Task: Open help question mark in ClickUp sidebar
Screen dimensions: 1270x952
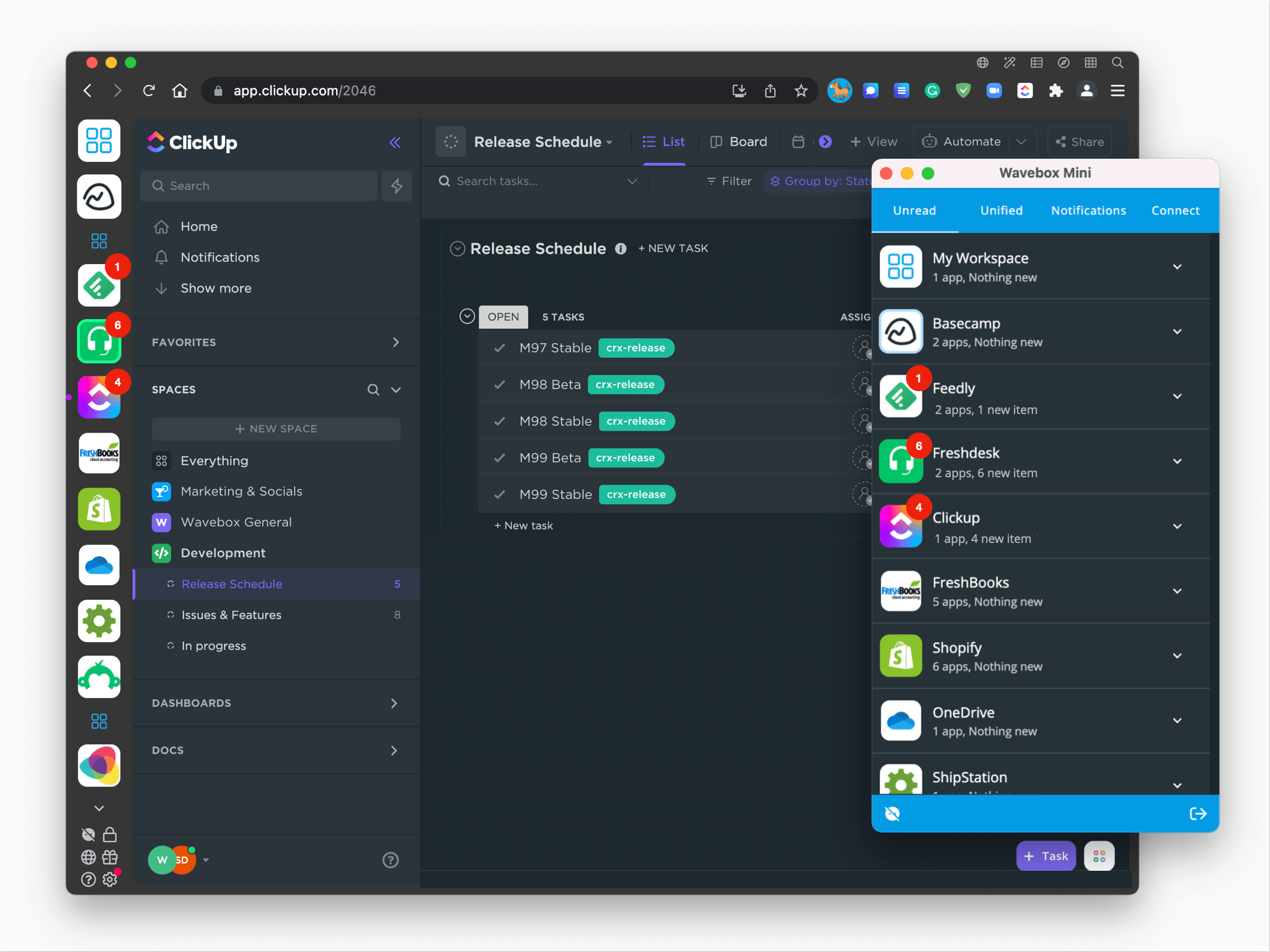Action: point(391,860)
